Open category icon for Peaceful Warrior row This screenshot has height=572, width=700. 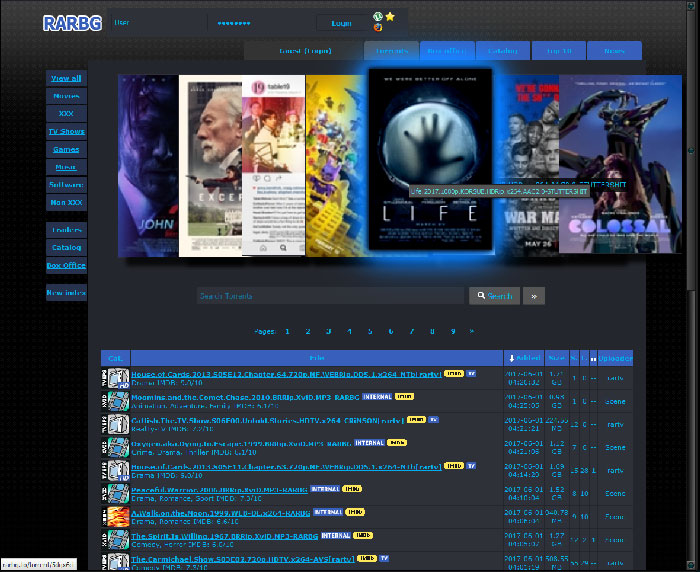115,493
